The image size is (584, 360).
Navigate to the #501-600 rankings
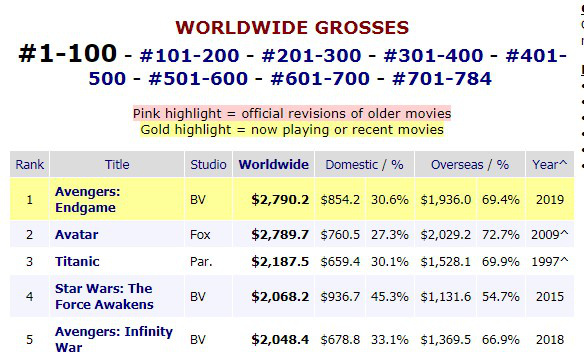point(198,79)
